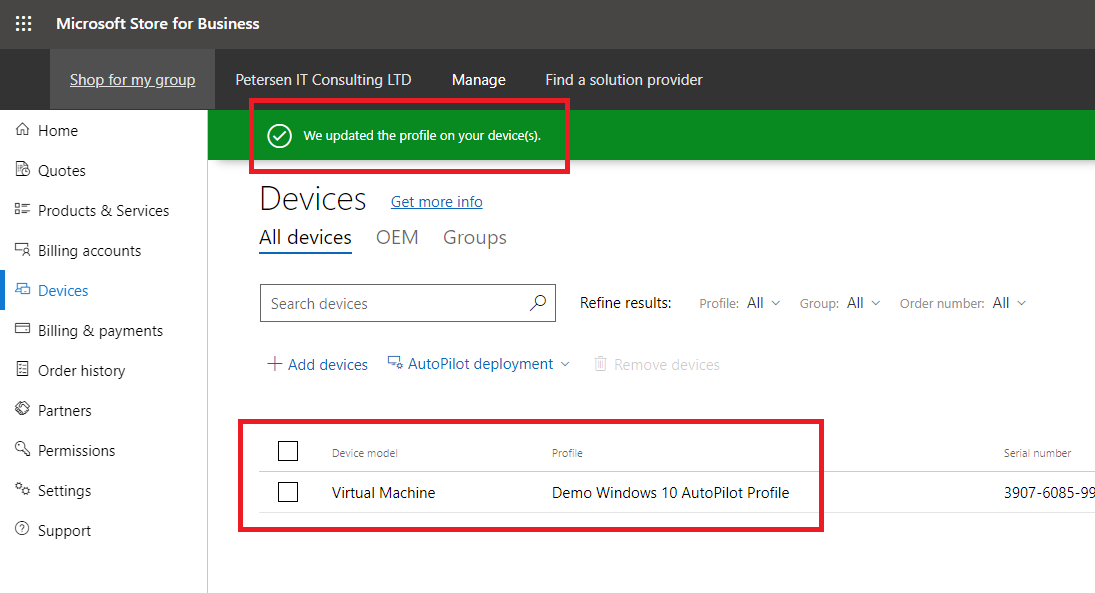Click the Serial number column header
This screenshot has width=1095, height=593.
click(1037, 453)
